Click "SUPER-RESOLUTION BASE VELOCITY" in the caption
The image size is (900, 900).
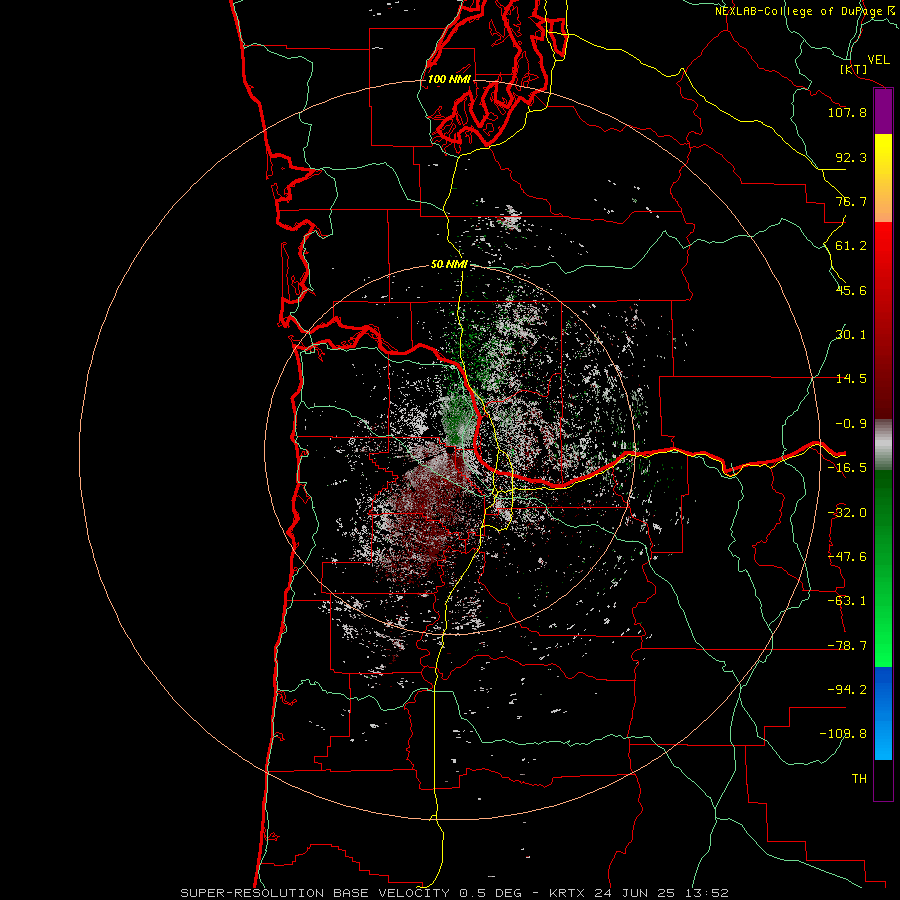pyautogui.click(x=315, y=893)
